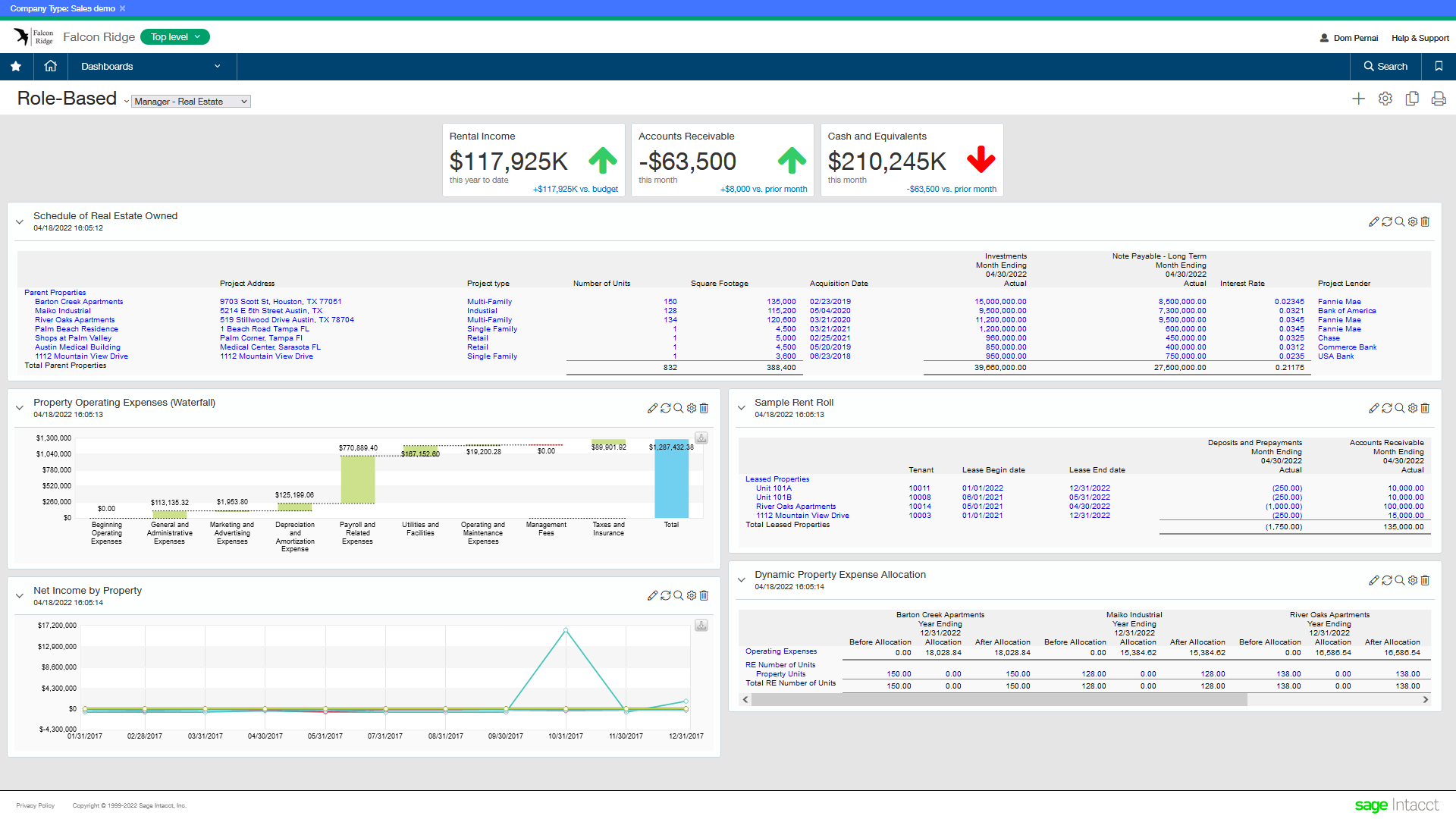The height and width of the screenshot is (819, 1456).
Task: Click the Help & Support menu item
Action: (x=1418, y=37)
